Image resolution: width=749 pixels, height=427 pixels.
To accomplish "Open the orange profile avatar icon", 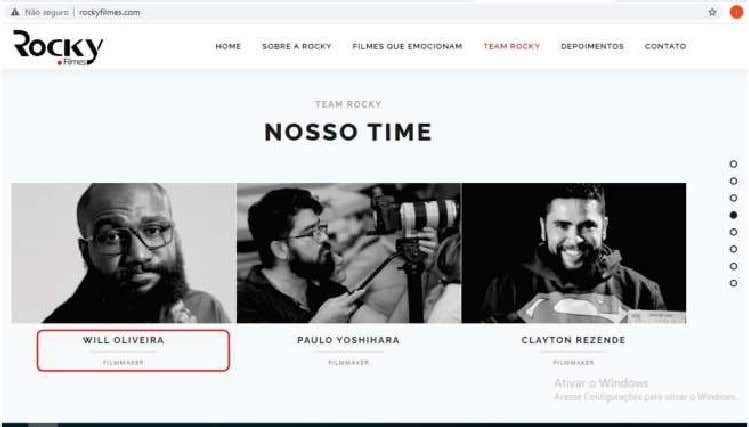I will pos(736,12).
